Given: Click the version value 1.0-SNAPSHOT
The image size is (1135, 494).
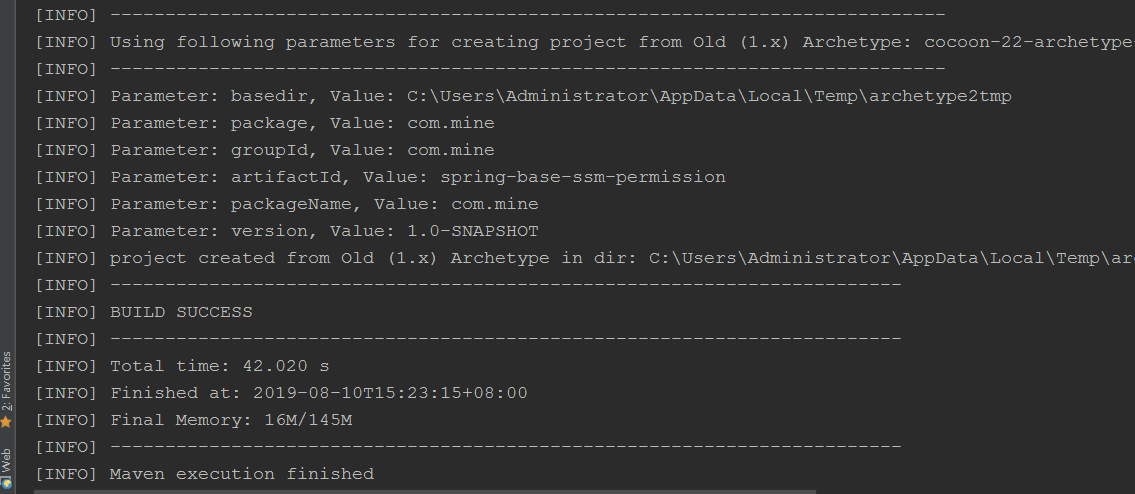Looking at the screenshot, I should [472, 231].
